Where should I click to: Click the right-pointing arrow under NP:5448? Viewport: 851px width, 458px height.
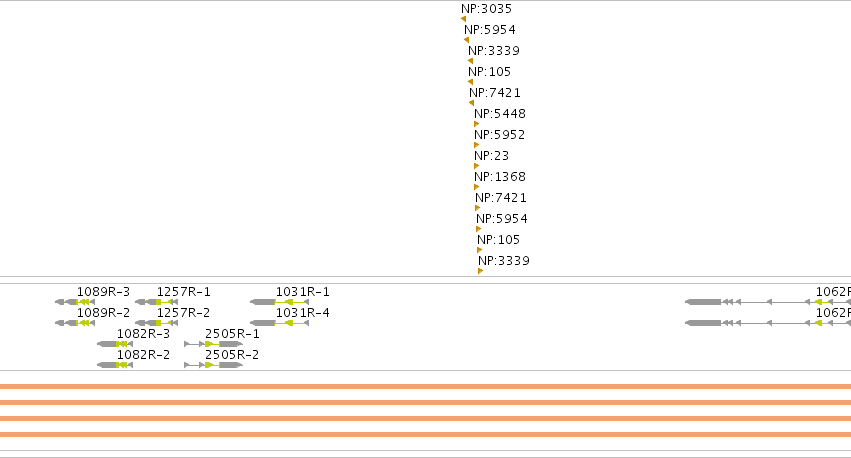[477, 124]
